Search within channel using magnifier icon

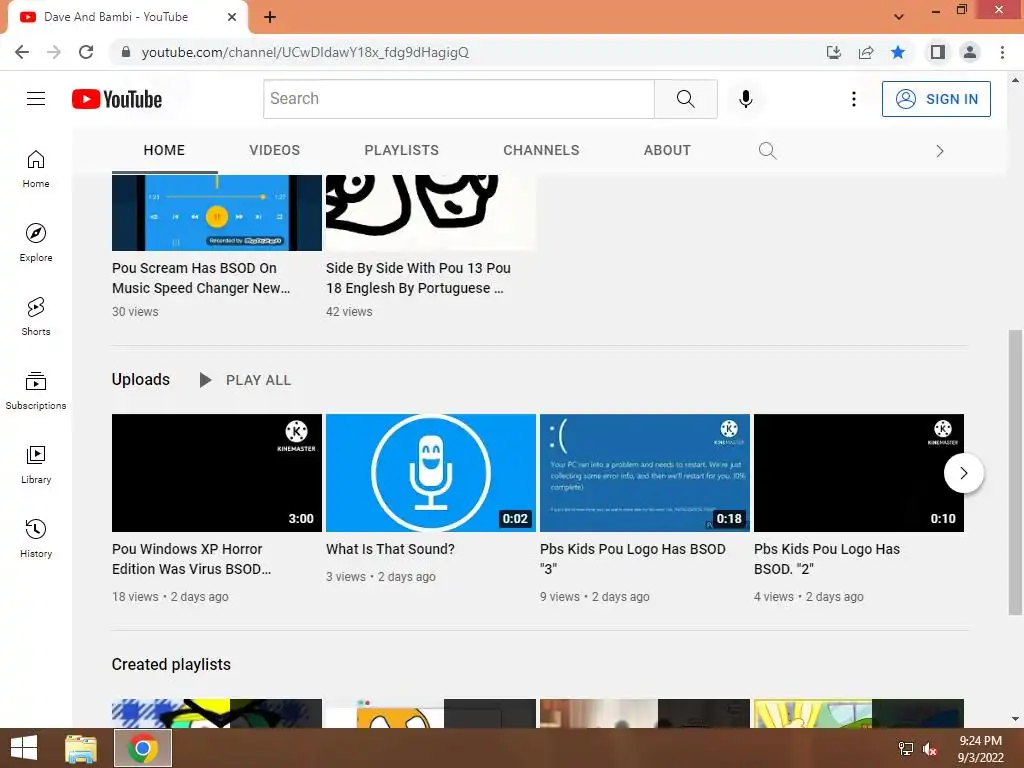pos(767,151)
